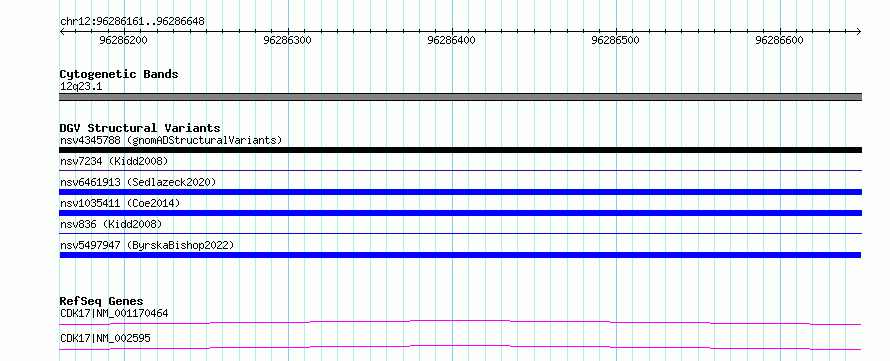Open variant nsv5497947 (ByrskaBishop2022) label
Viewport: 890px width, 361px height.
(x=146, y=245)
